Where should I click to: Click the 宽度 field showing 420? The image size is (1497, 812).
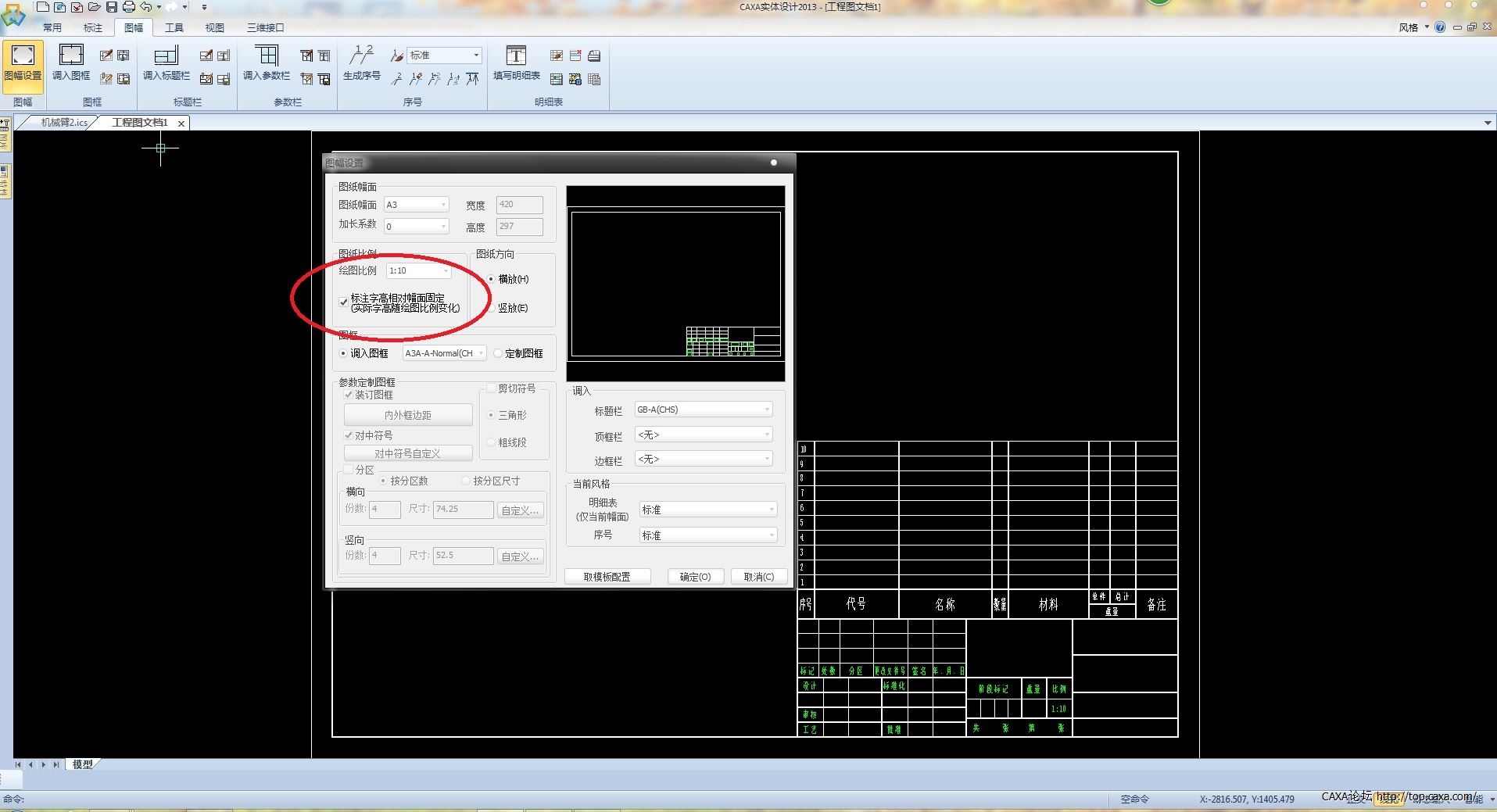[519, 205]
